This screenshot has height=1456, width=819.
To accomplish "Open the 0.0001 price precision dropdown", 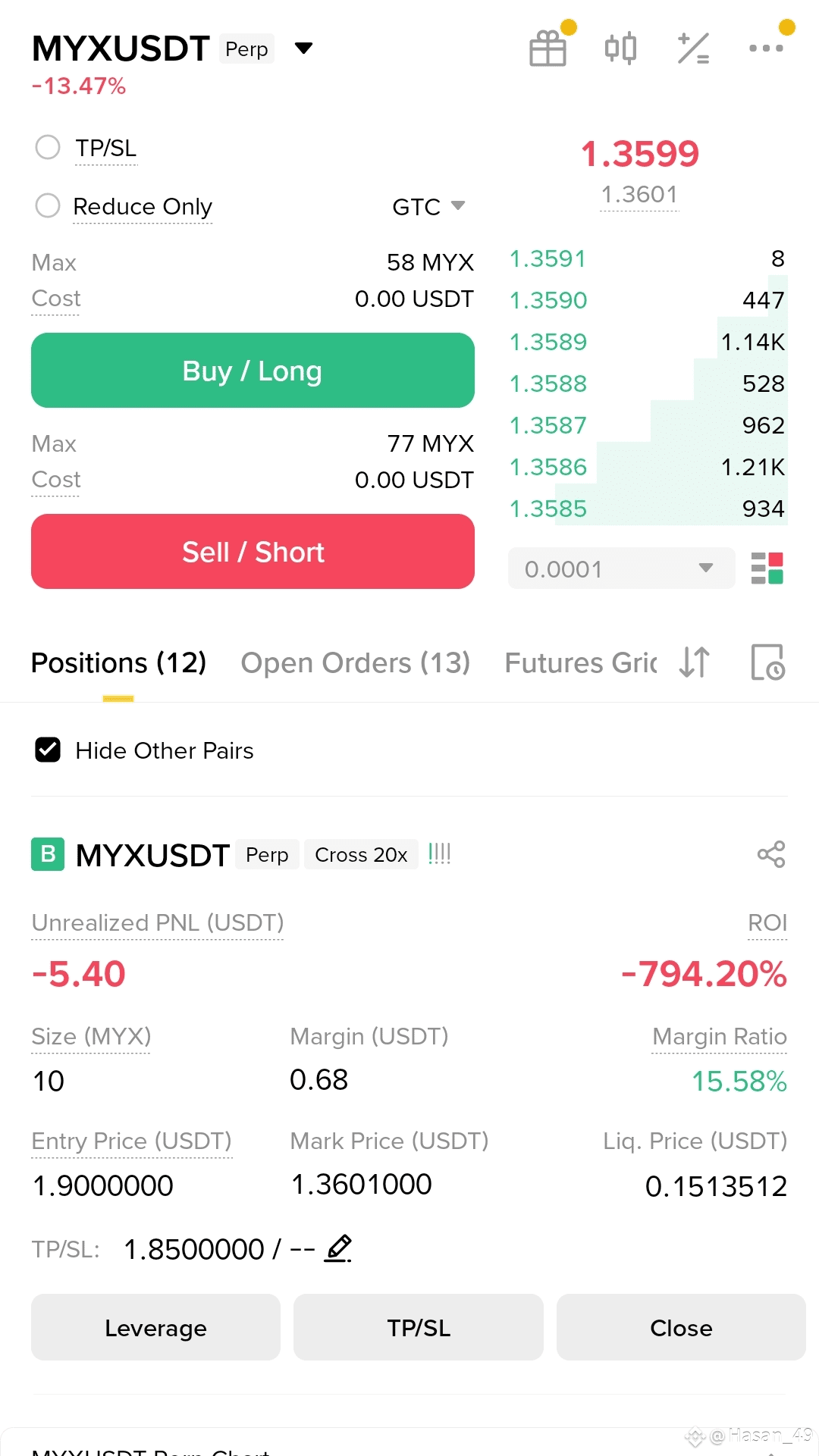I will pos(622,568).
